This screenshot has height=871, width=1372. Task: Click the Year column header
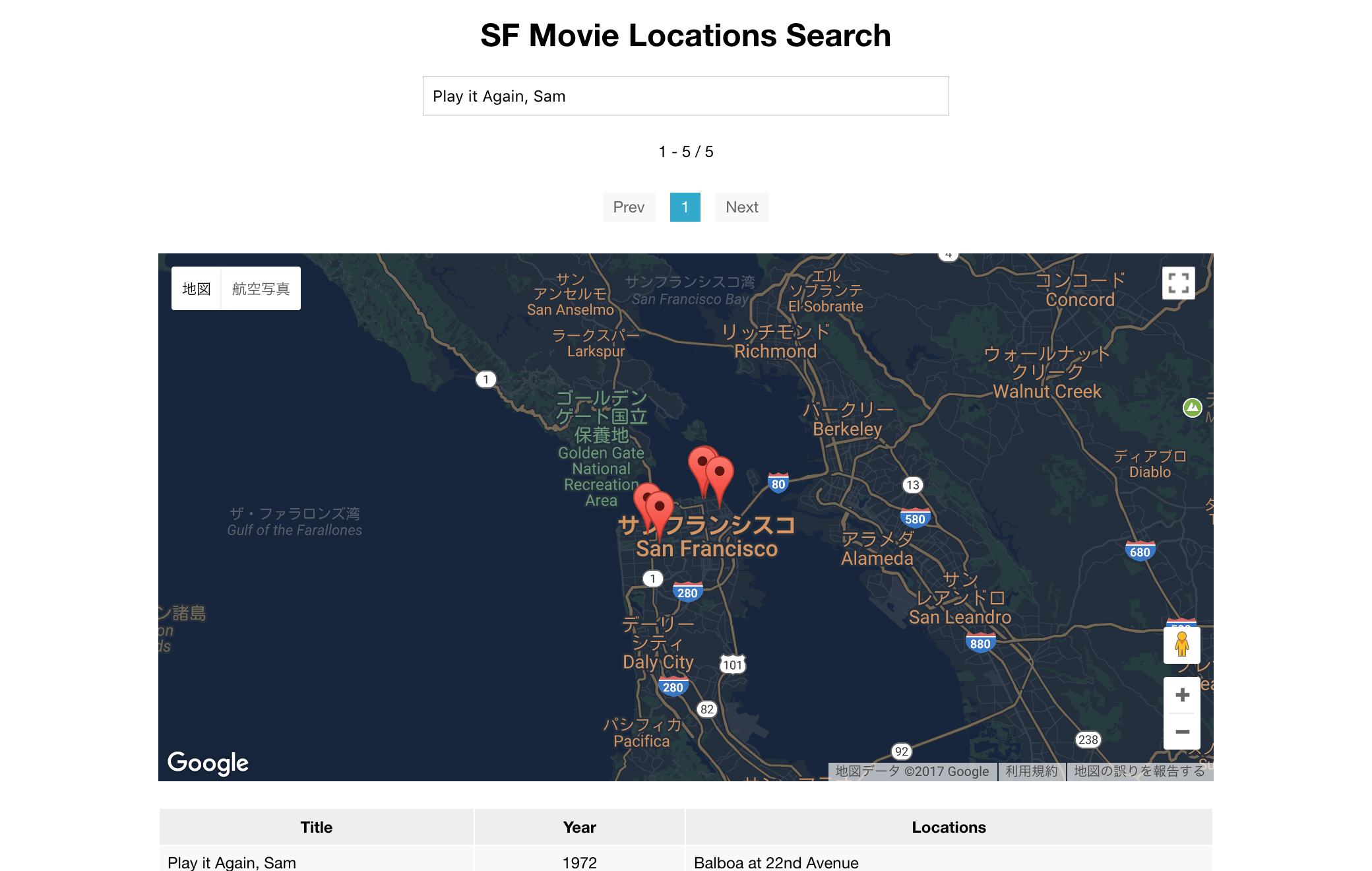[x=579, y=827]
